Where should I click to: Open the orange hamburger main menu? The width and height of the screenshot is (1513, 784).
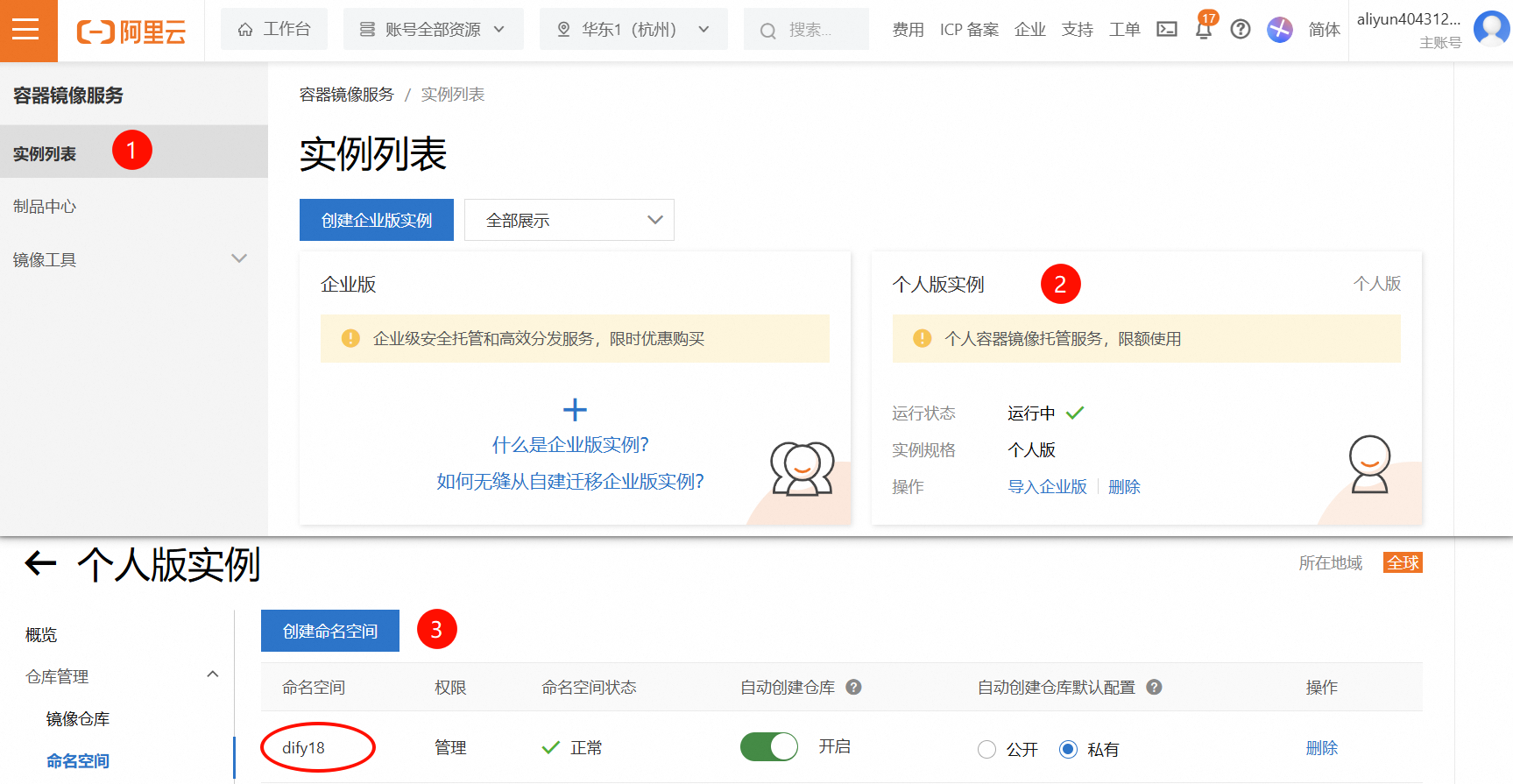[x=26, y=31]
